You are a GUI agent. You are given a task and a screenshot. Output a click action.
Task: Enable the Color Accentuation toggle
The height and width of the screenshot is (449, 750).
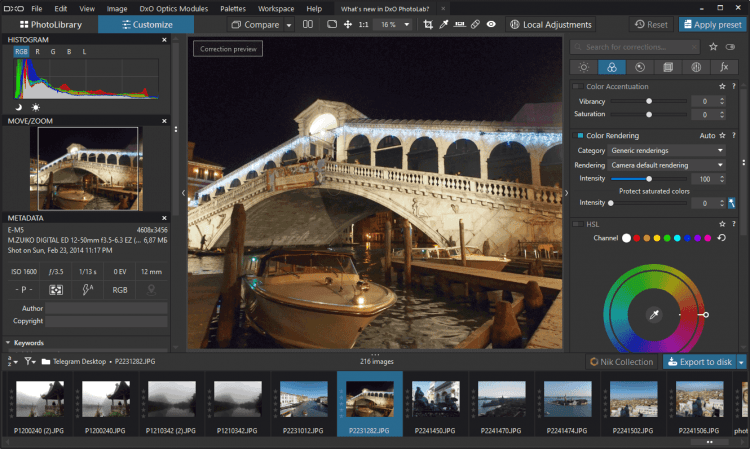[579, 87]
